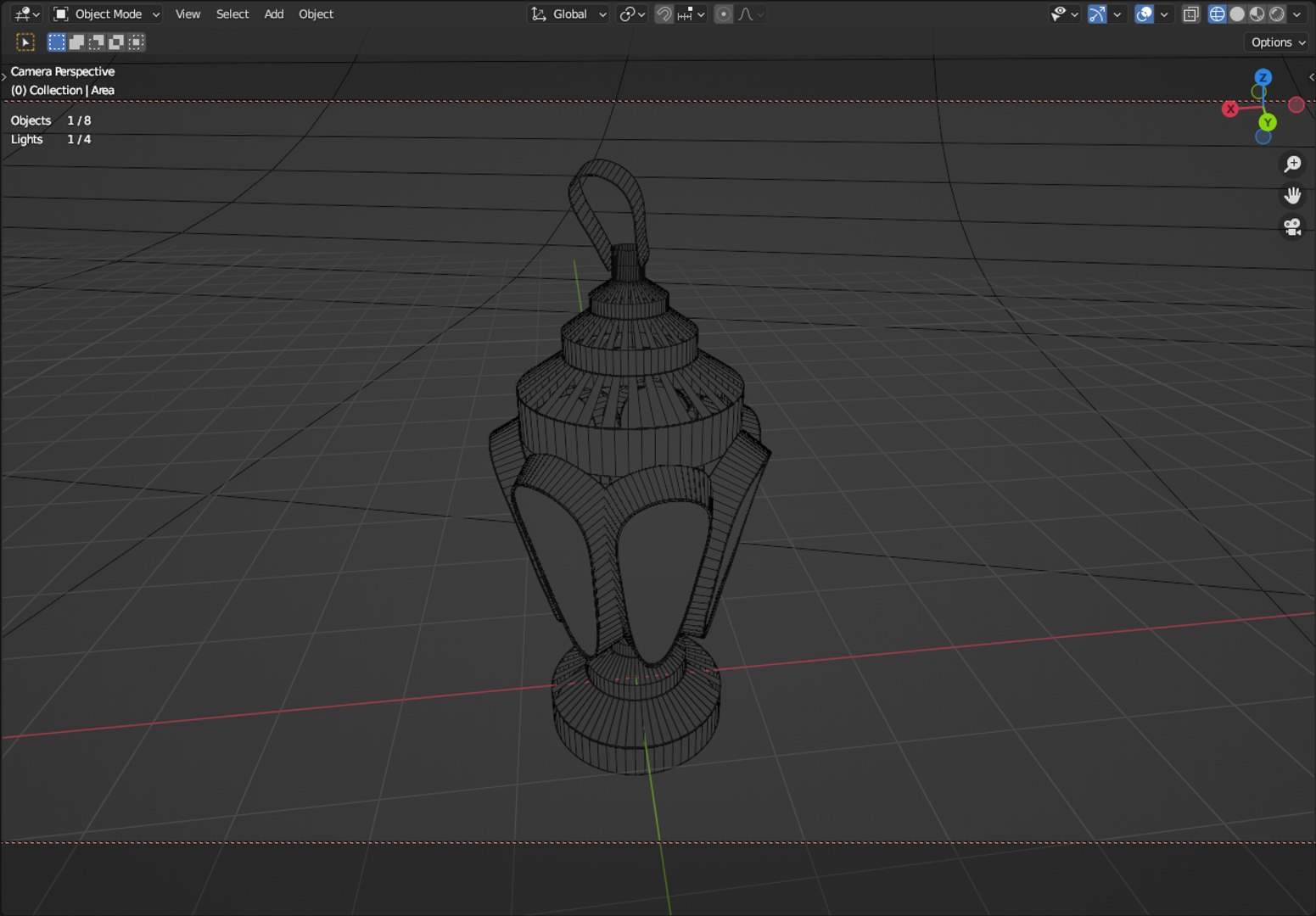This screenshot has width=1316, height=916.
Task: Open the Add menu
Action: (273, 14)
